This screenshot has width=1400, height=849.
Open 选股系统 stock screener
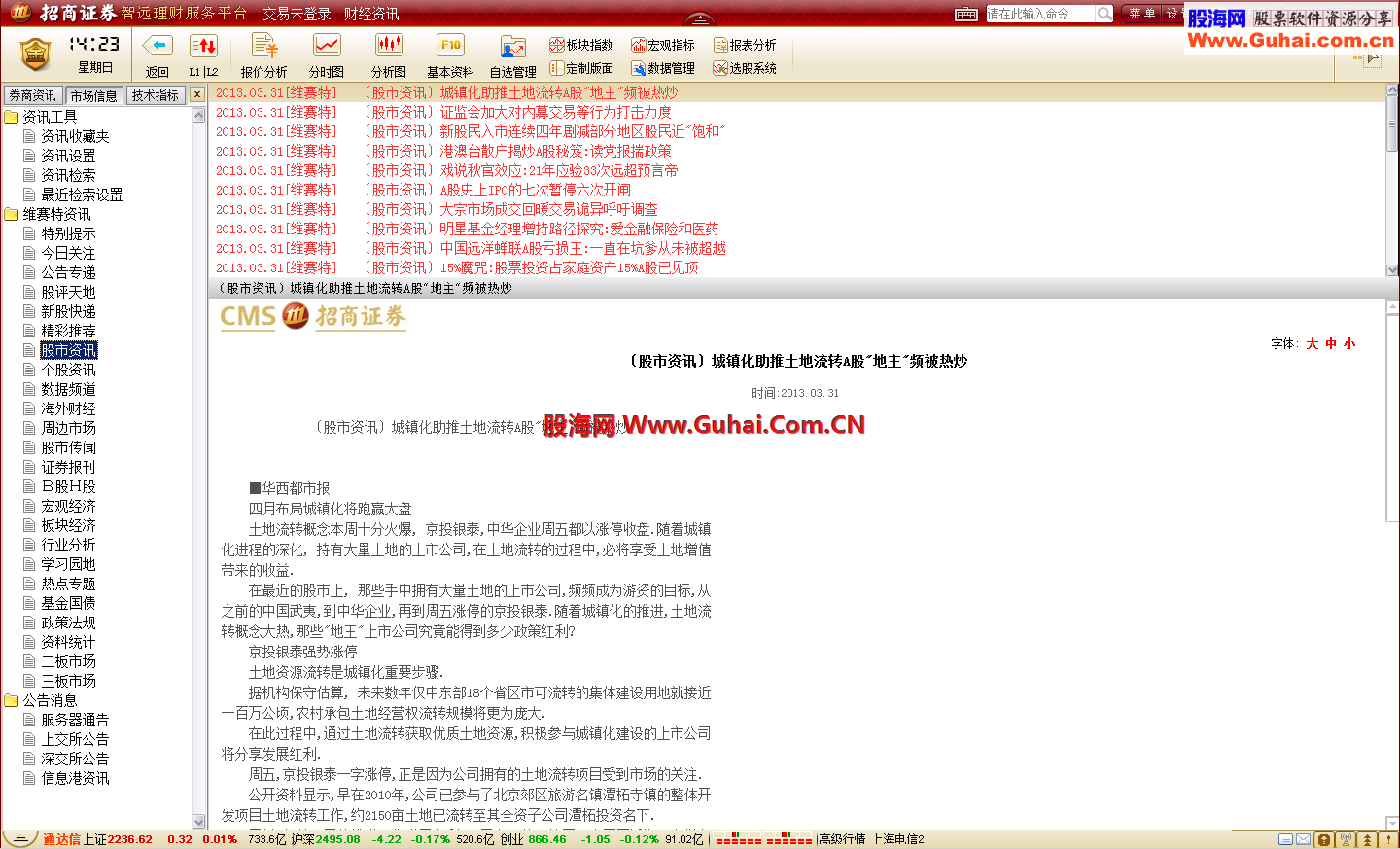point(745,68)
